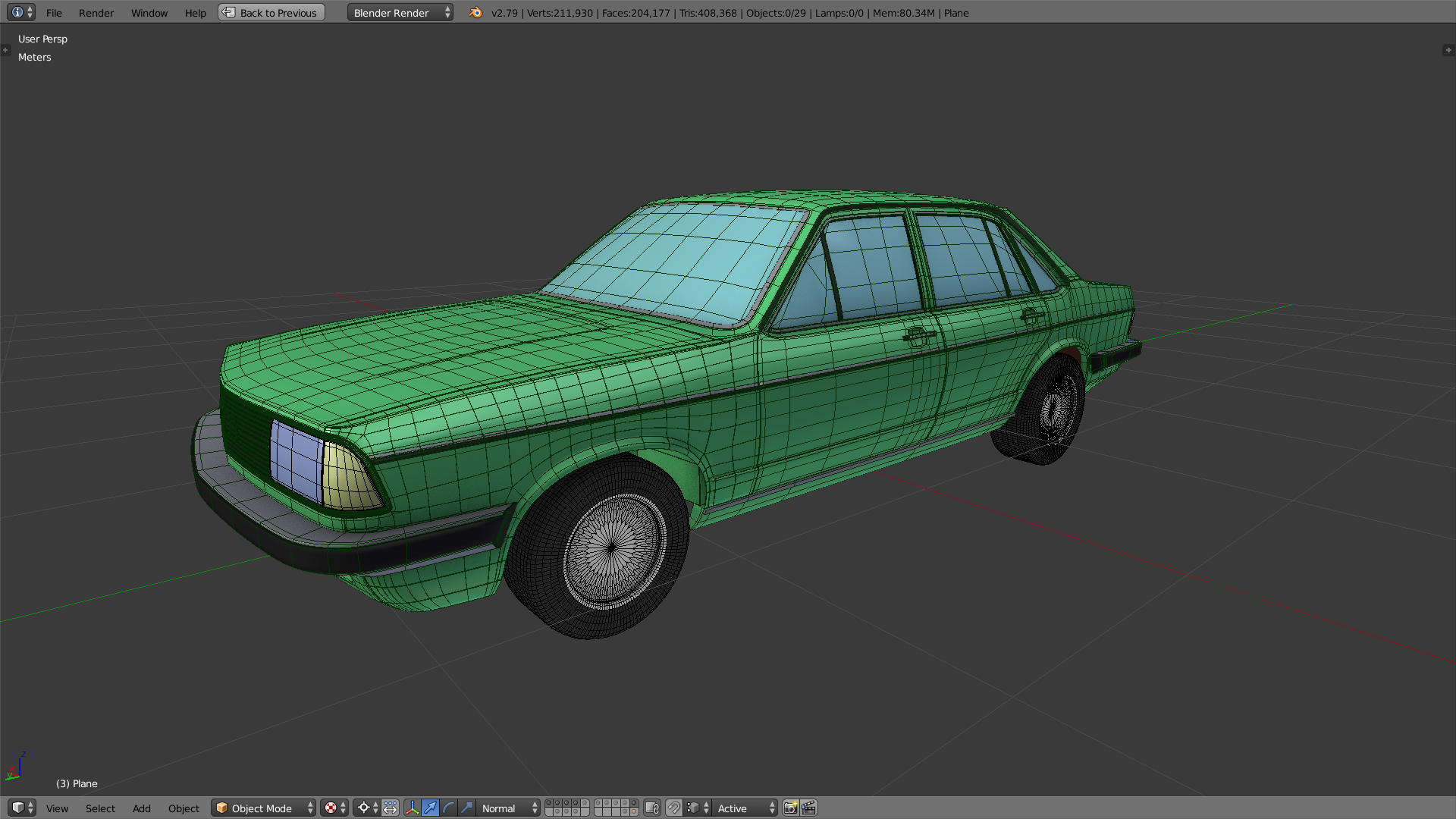Open the View menu in the 3D viewport

pos(57,808)
